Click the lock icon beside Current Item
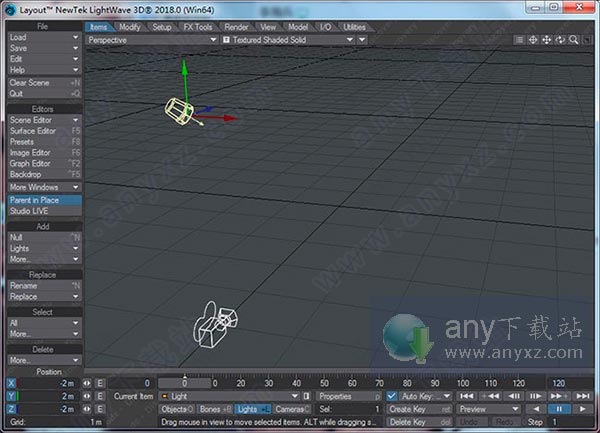This screenshot has width=600, height=433. pos(306,396)
